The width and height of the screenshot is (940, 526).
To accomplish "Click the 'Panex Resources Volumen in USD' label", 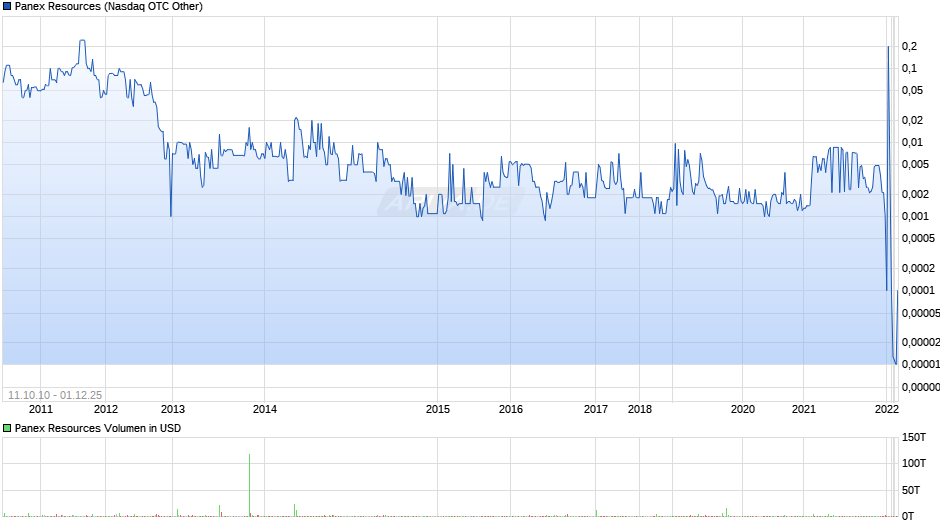I will click(98, 428).
